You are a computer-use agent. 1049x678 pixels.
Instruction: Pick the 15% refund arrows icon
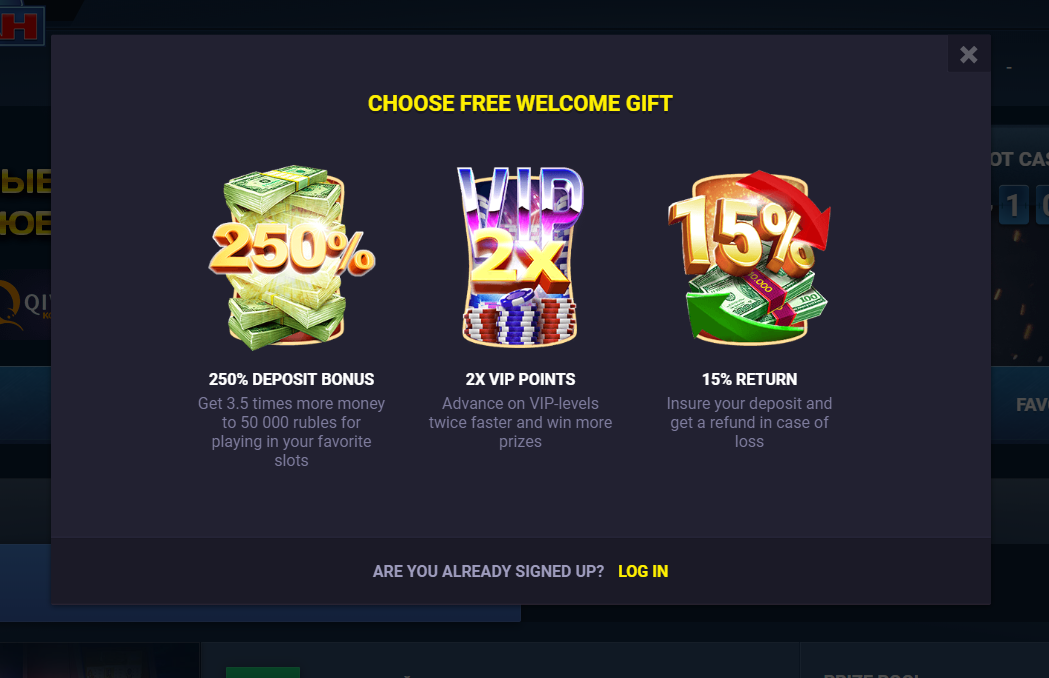point(749,257)
